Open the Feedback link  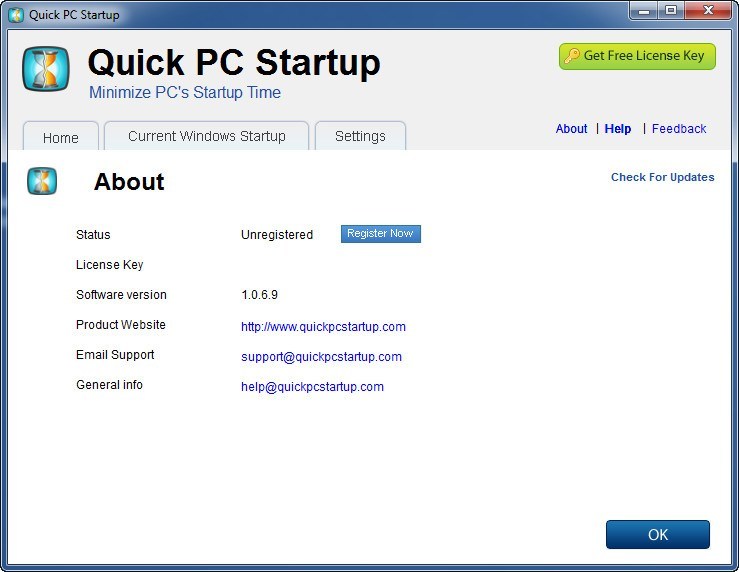pos(679,129)
